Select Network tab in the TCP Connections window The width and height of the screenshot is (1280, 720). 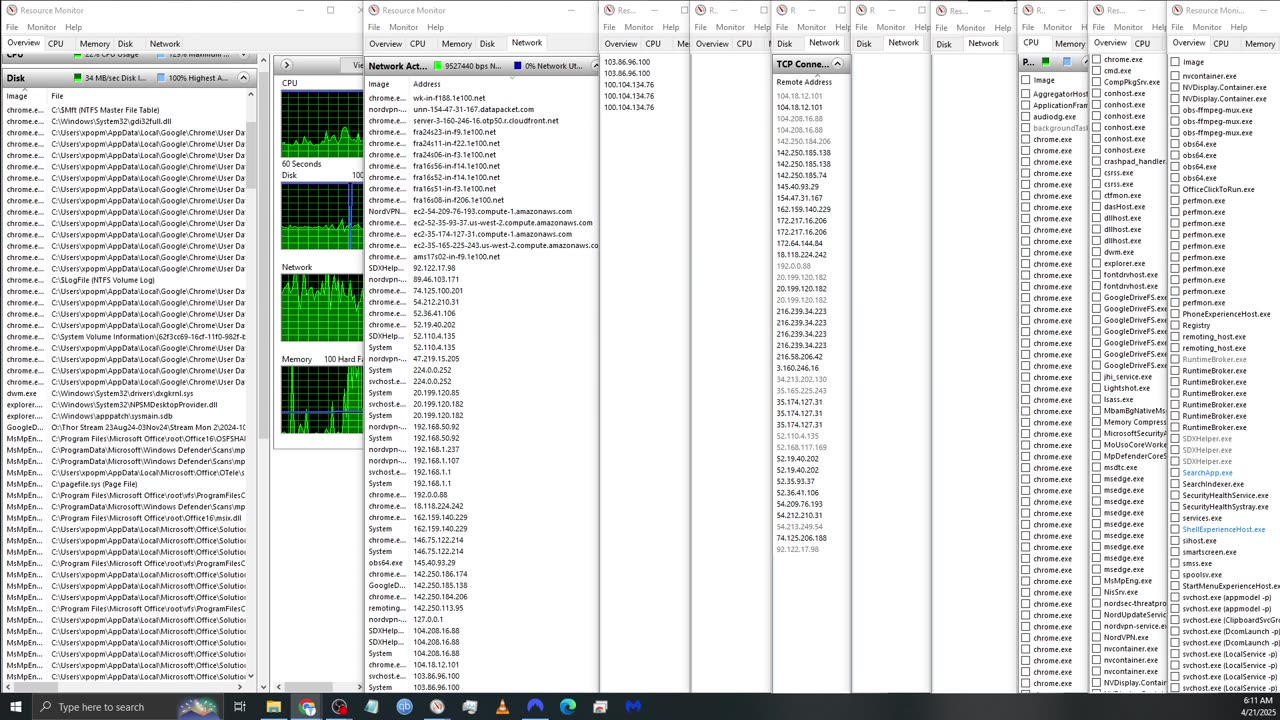[x=824, y=43]
